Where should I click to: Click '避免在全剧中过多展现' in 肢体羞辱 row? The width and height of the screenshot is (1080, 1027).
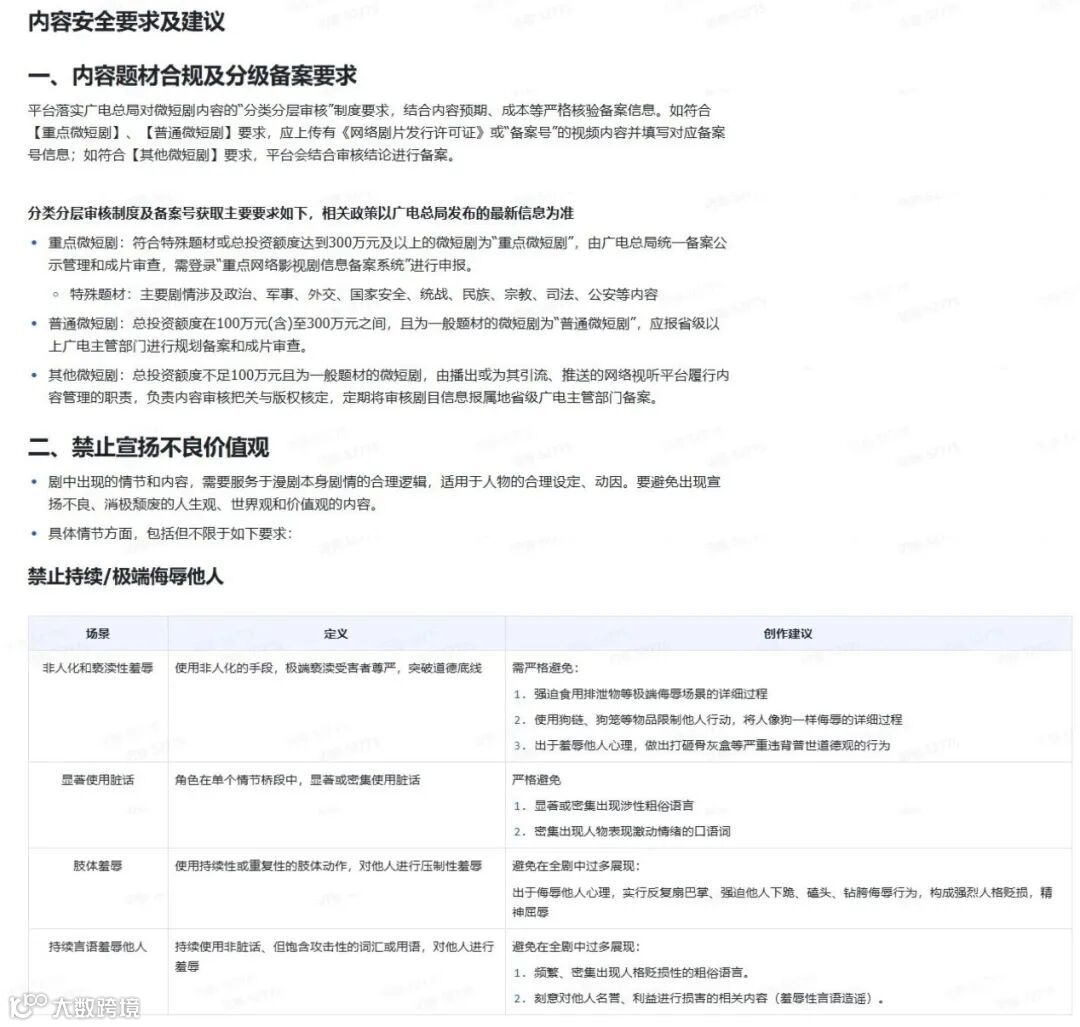576,866
